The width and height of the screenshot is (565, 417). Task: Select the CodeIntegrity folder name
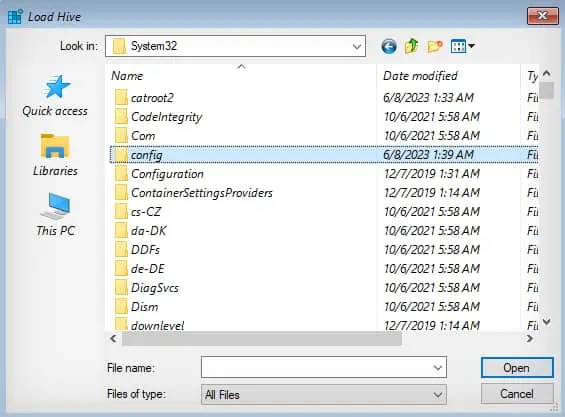click(x=166, y=117)
